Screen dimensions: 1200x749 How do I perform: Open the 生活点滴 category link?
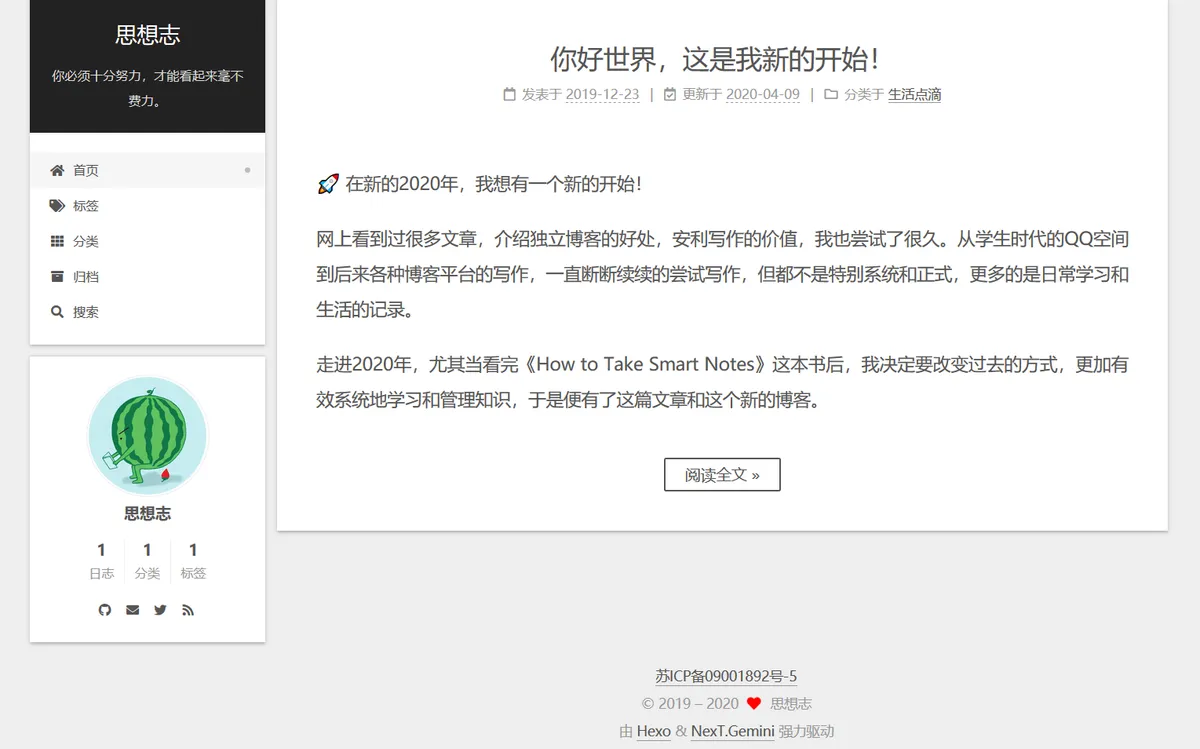914,95
